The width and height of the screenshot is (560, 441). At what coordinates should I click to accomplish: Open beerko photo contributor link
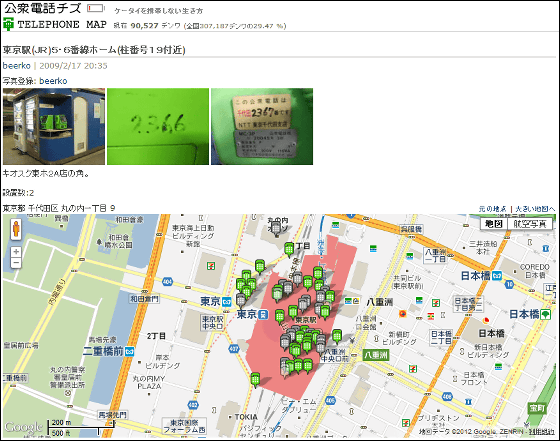53,81
